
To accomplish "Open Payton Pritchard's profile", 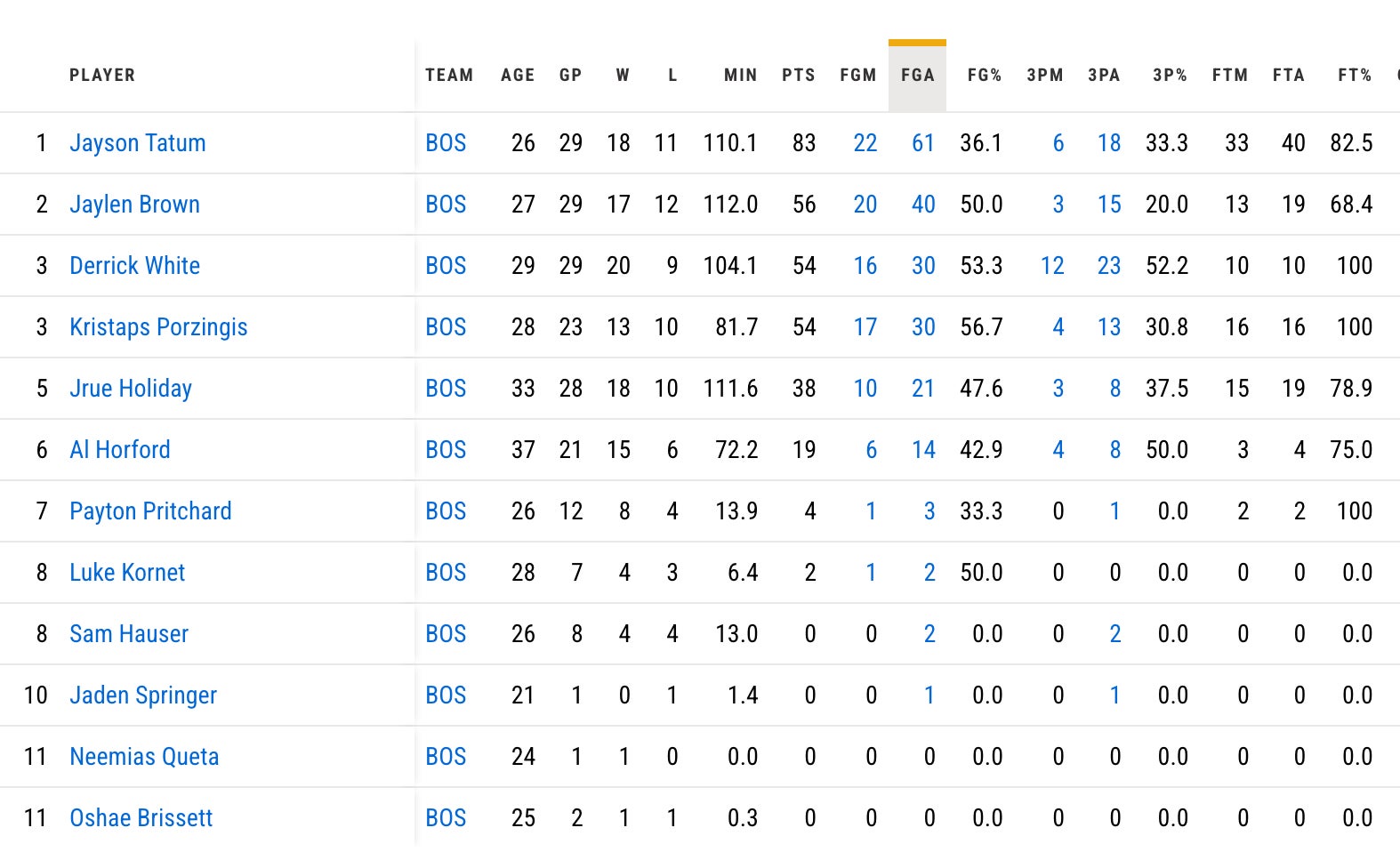I will 150,511.
